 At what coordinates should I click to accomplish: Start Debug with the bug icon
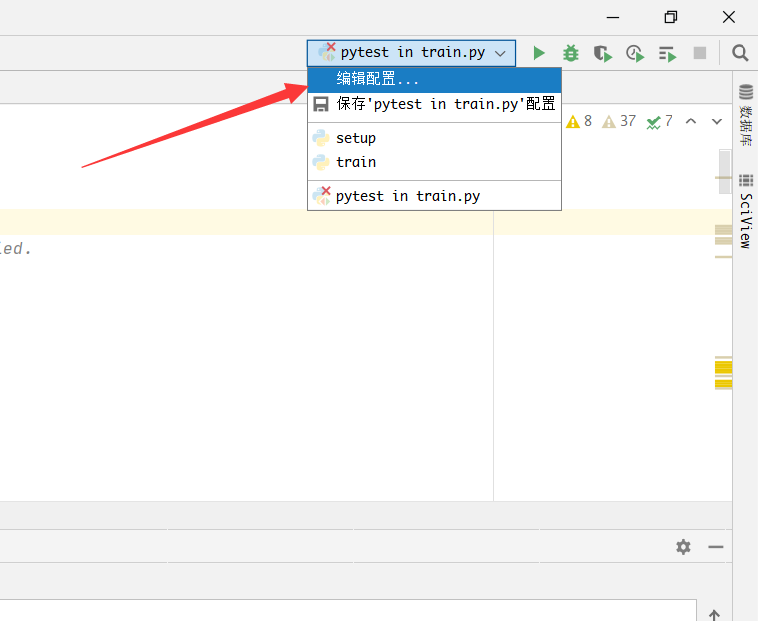coord(570,53)
